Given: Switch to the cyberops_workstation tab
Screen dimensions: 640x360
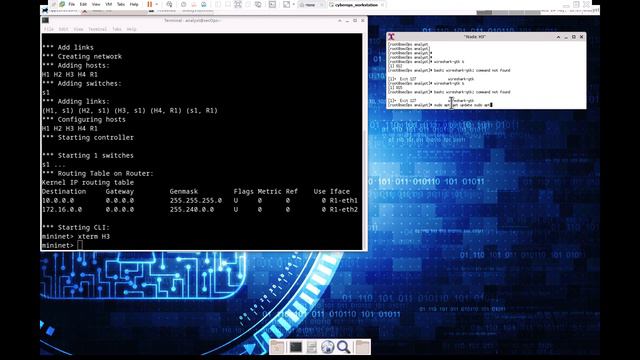Looking at the screenshot, I should point(356,5).
